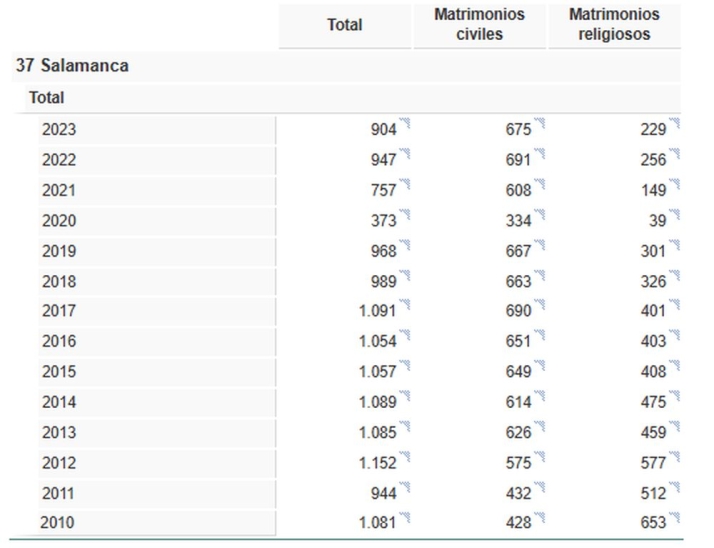
Task: Select the 2021 year row label
Action: click(x=59, y=190)
